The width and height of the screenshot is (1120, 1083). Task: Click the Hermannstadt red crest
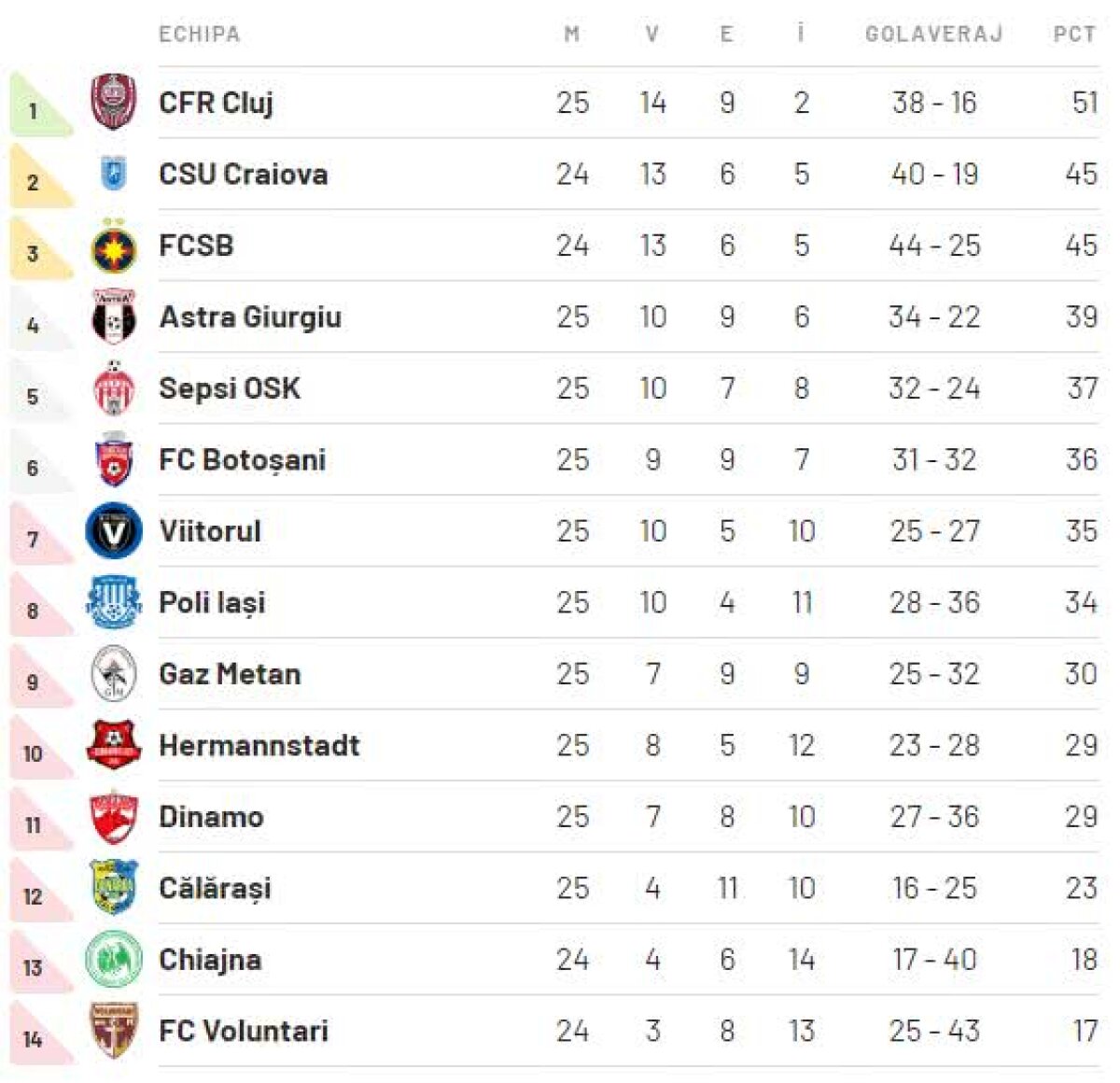click(x=114, y=745)
